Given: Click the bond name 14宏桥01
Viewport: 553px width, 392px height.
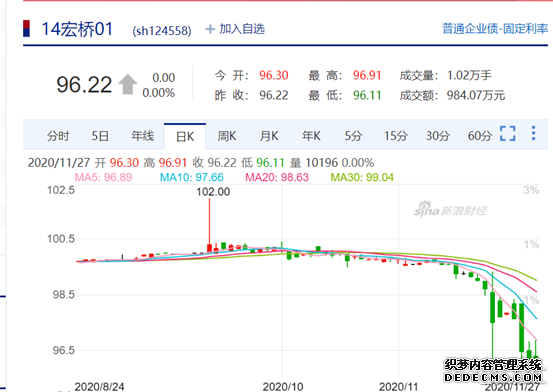Looking at the screenshot, I should click(x=77, y=29).
